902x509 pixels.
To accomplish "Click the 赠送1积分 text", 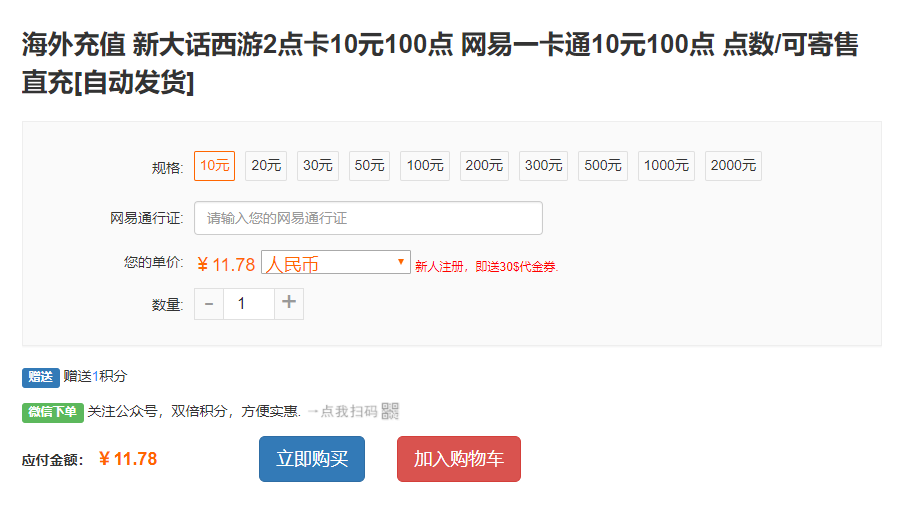I will 95,377.
